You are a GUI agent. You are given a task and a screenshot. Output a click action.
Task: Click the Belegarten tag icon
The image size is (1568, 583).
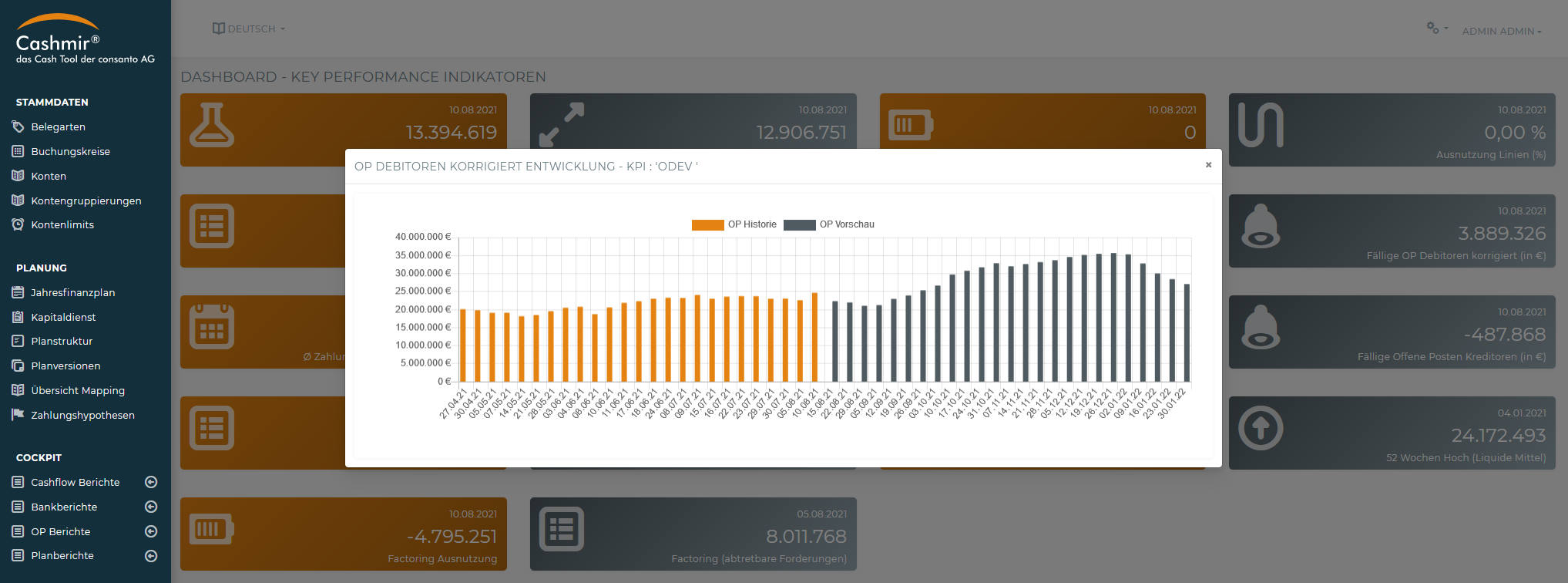[x=18, y=126]
